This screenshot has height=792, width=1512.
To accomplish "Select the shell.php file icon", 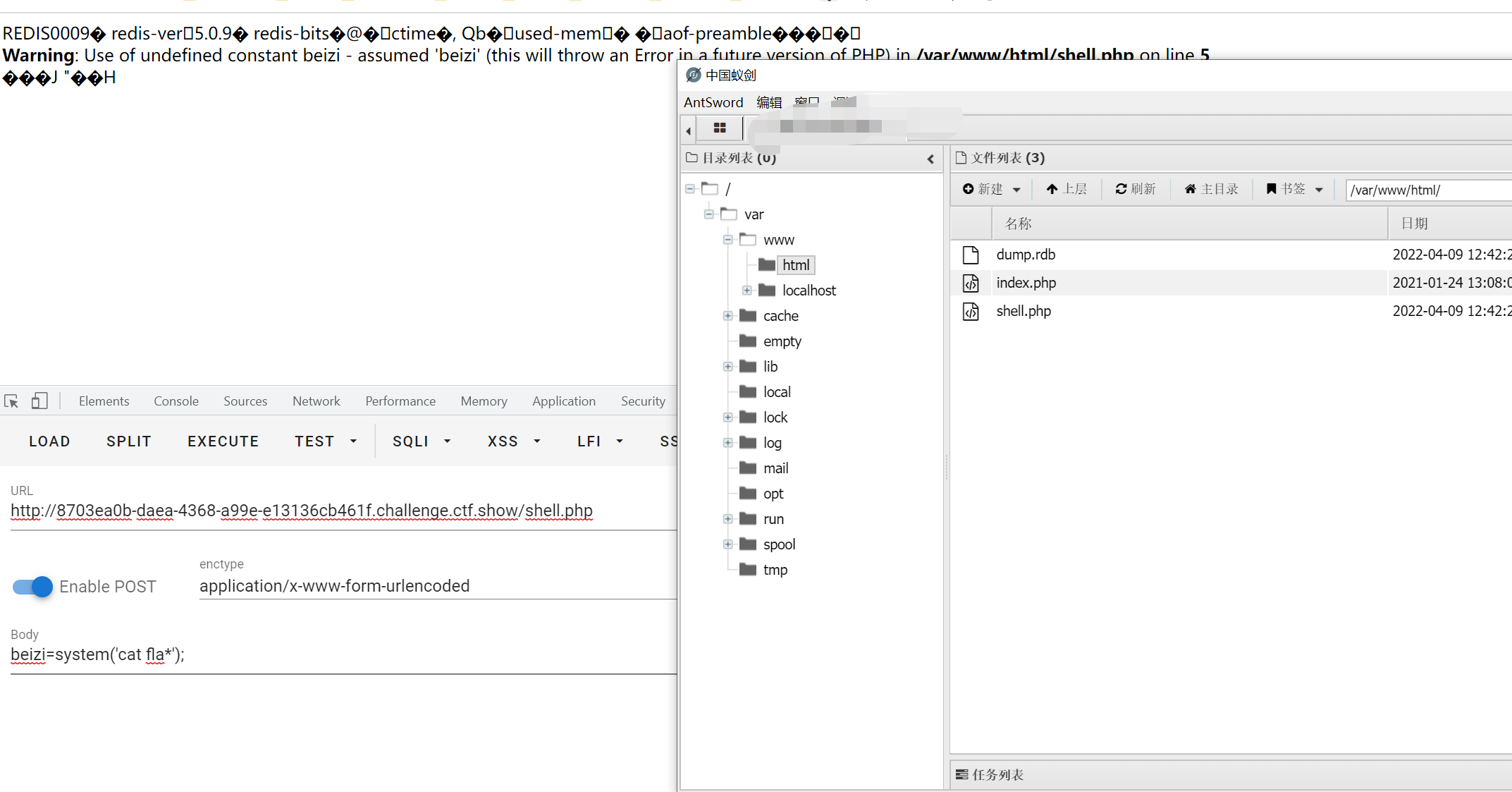I will [971, 311].
